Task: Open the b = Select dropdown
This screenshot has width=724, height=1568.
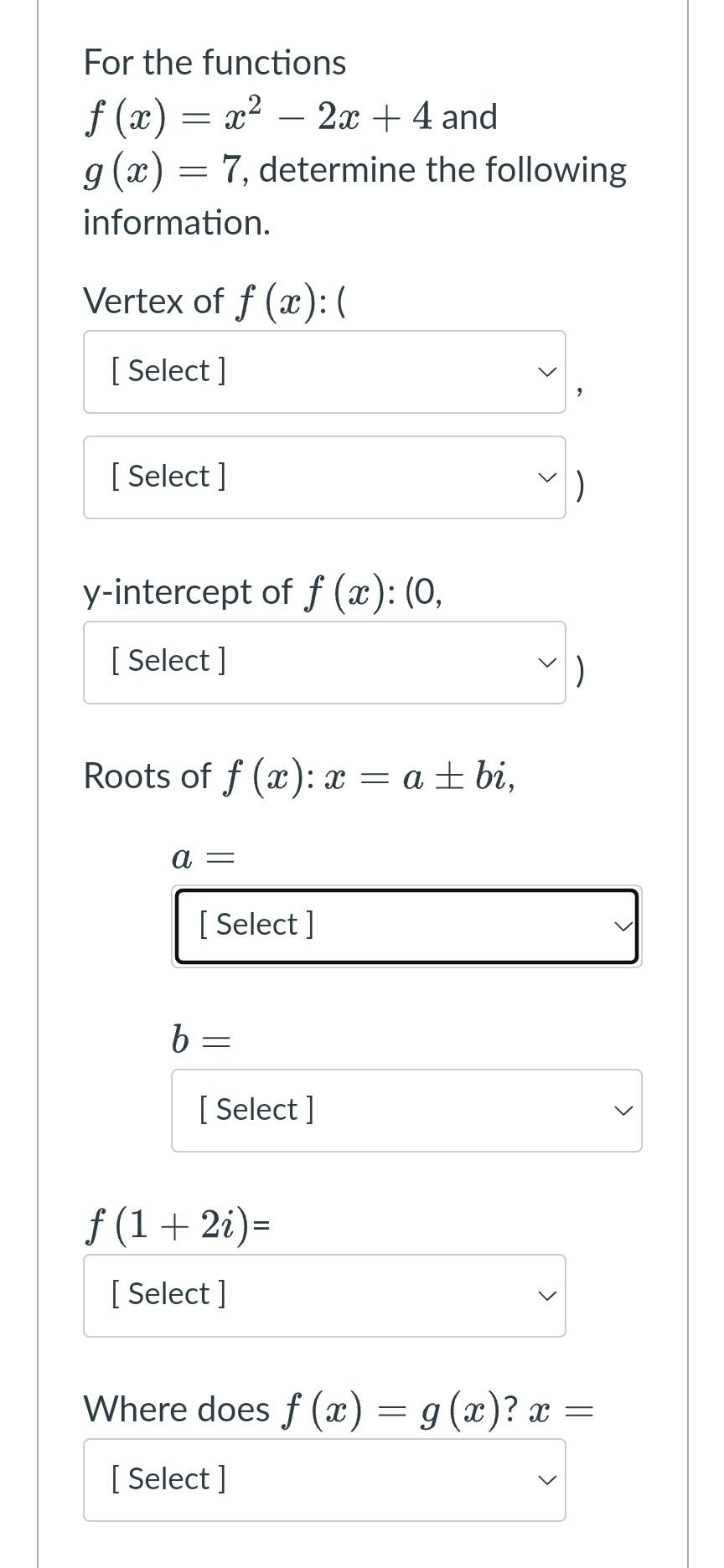Action: pyautogui.click(x=406, y=1110)
